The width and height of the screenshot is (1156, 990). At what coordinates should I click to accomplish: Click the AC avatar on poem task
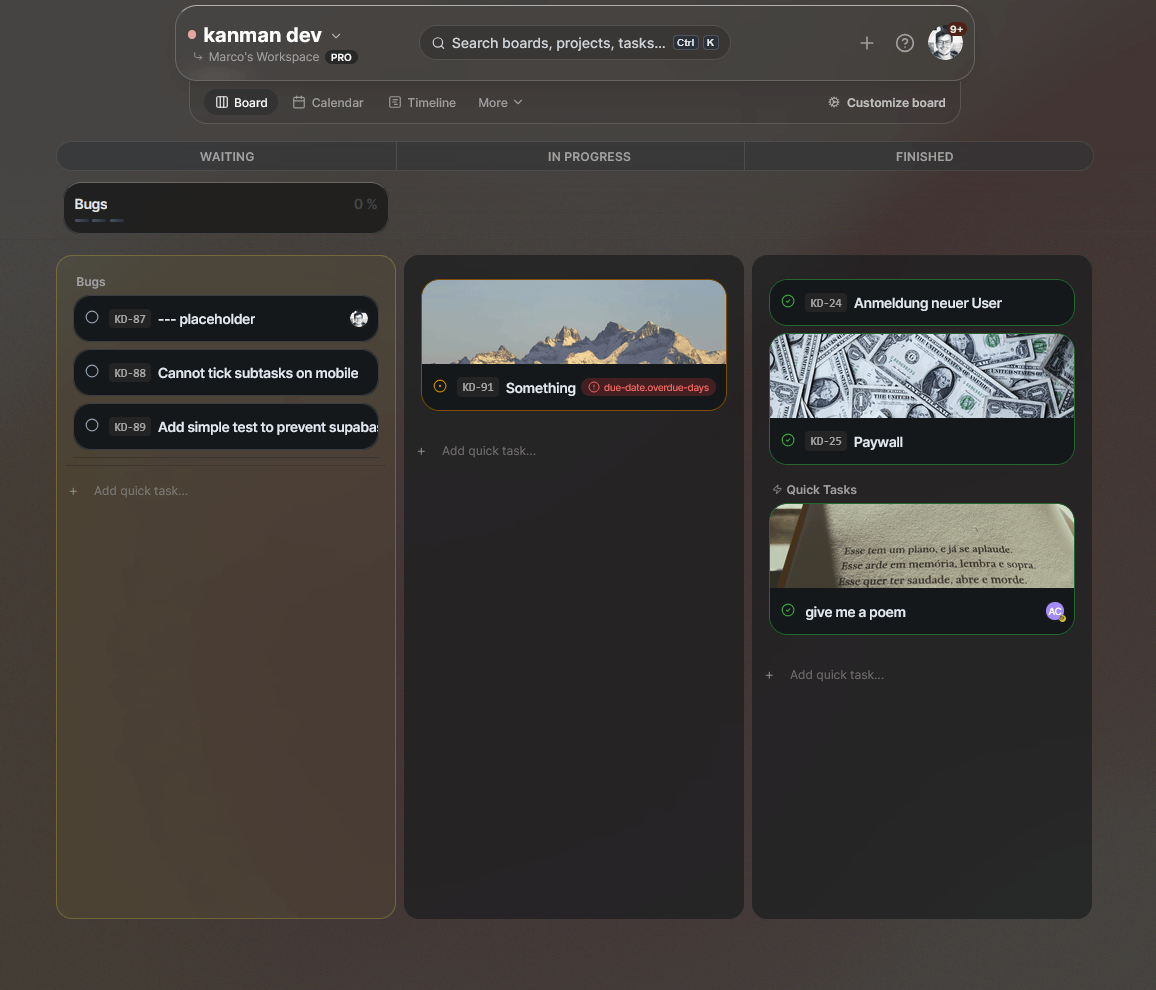pos(1054,611)
